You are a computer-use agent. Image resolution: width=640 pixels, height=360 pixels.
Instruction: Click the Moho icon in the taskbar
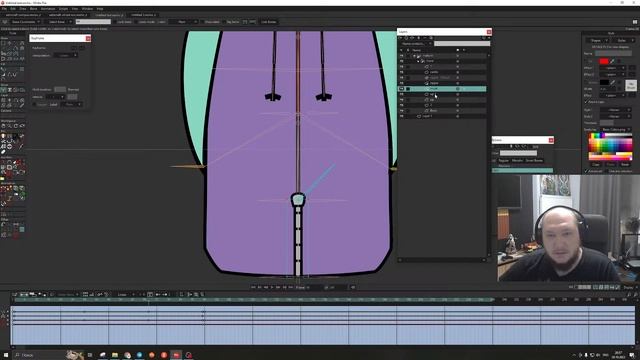[176, 355]
